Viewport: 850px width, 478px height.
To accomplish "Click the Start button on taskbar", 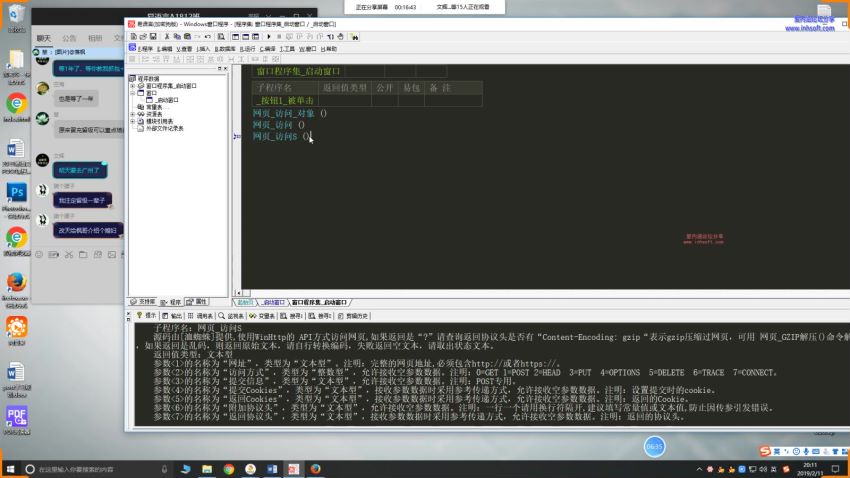I will point(11,468).
